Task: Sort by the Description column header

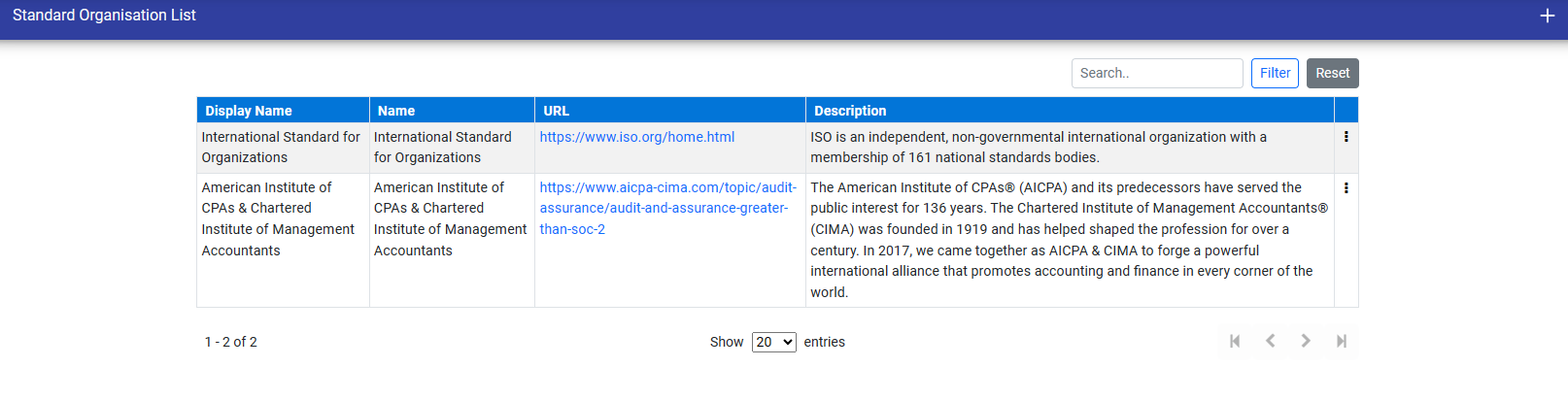Action: coord(850,111)
